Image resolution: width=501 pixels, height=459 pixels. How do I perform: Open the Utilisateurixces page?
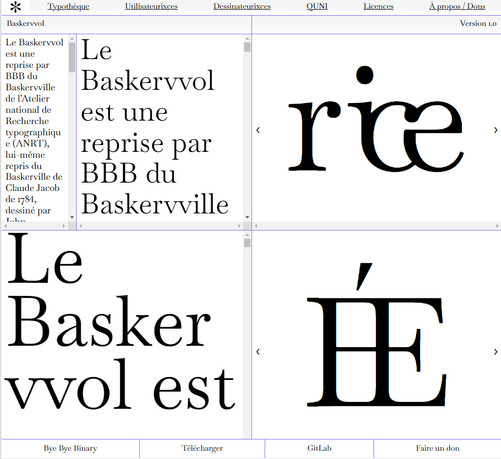pyautogui.click(x=151, y=6)
